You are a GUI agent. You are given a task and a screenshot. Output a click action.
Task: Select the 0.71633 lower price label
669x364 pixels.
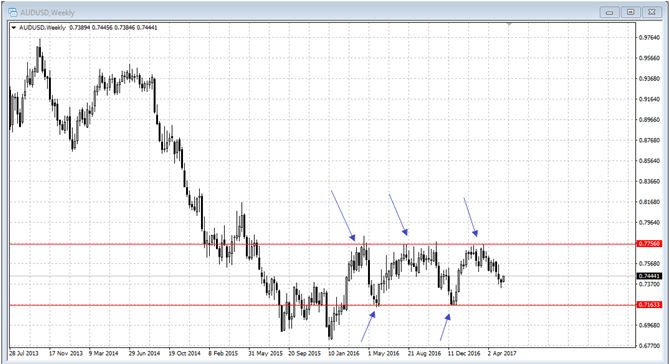pos(649,305)
